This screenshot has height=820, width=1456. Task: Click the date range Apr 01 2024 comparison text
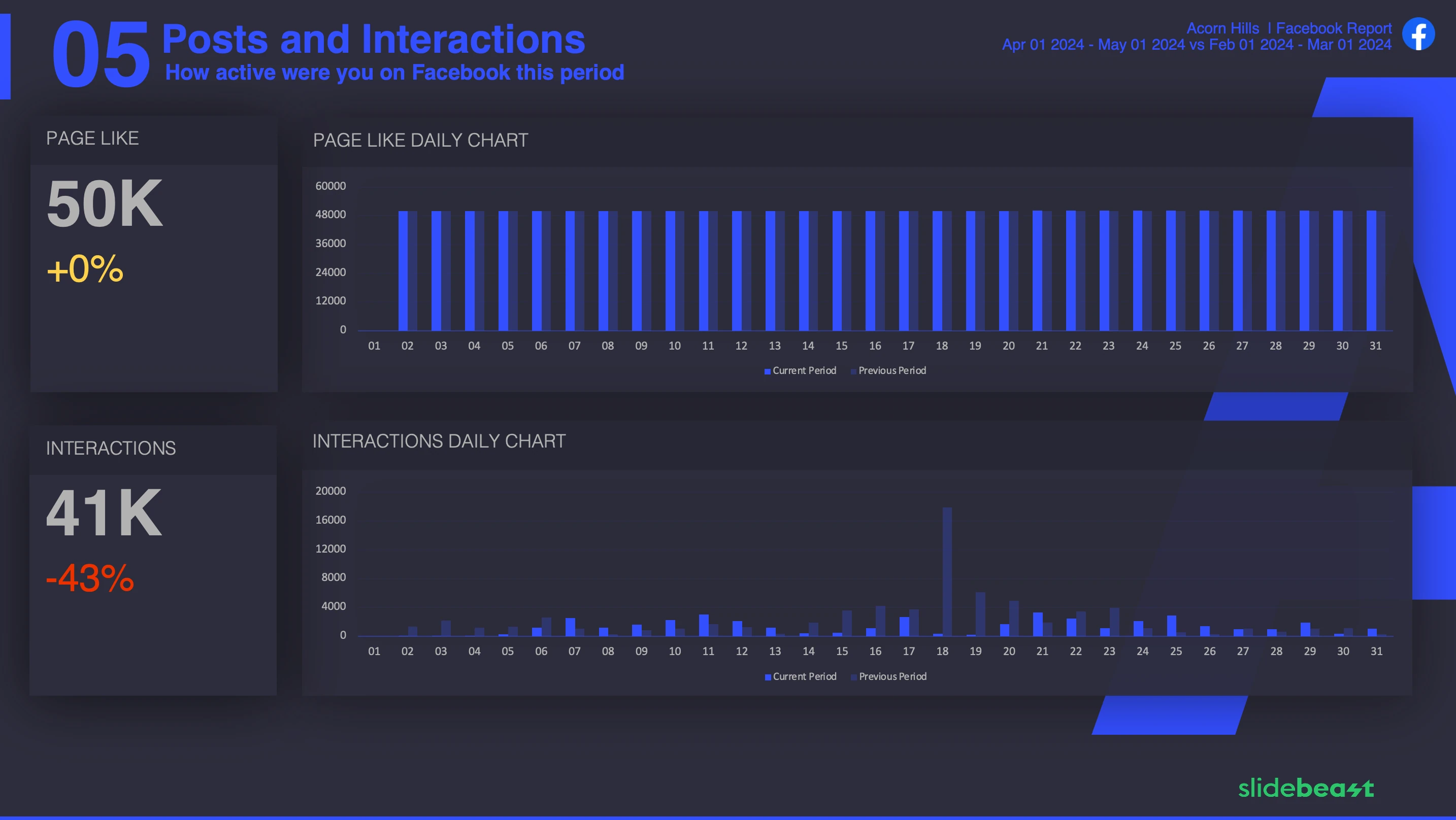click(1197, 45)
